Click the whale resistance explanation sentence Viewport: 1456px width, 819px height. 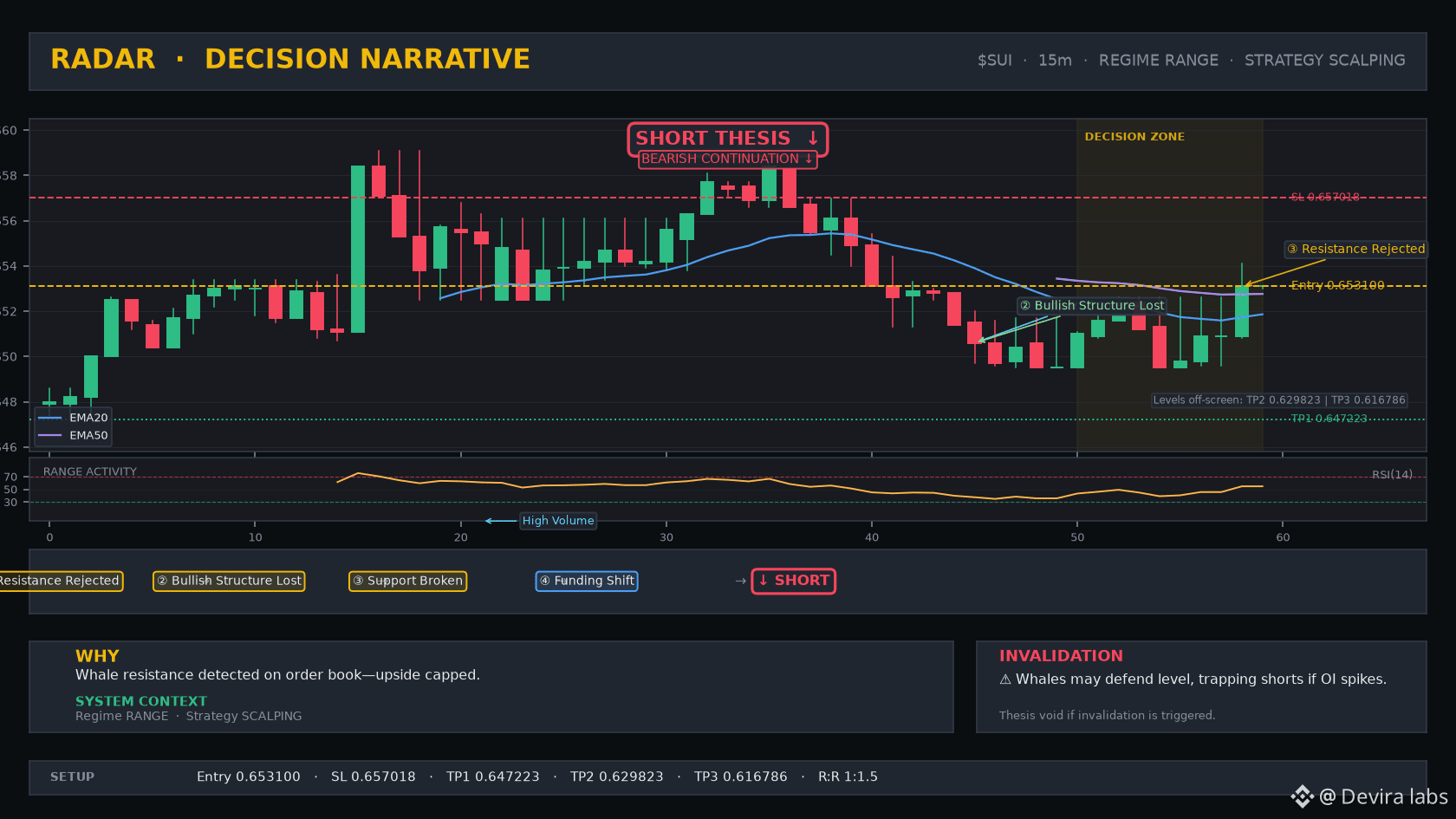[x=277, y=675]
